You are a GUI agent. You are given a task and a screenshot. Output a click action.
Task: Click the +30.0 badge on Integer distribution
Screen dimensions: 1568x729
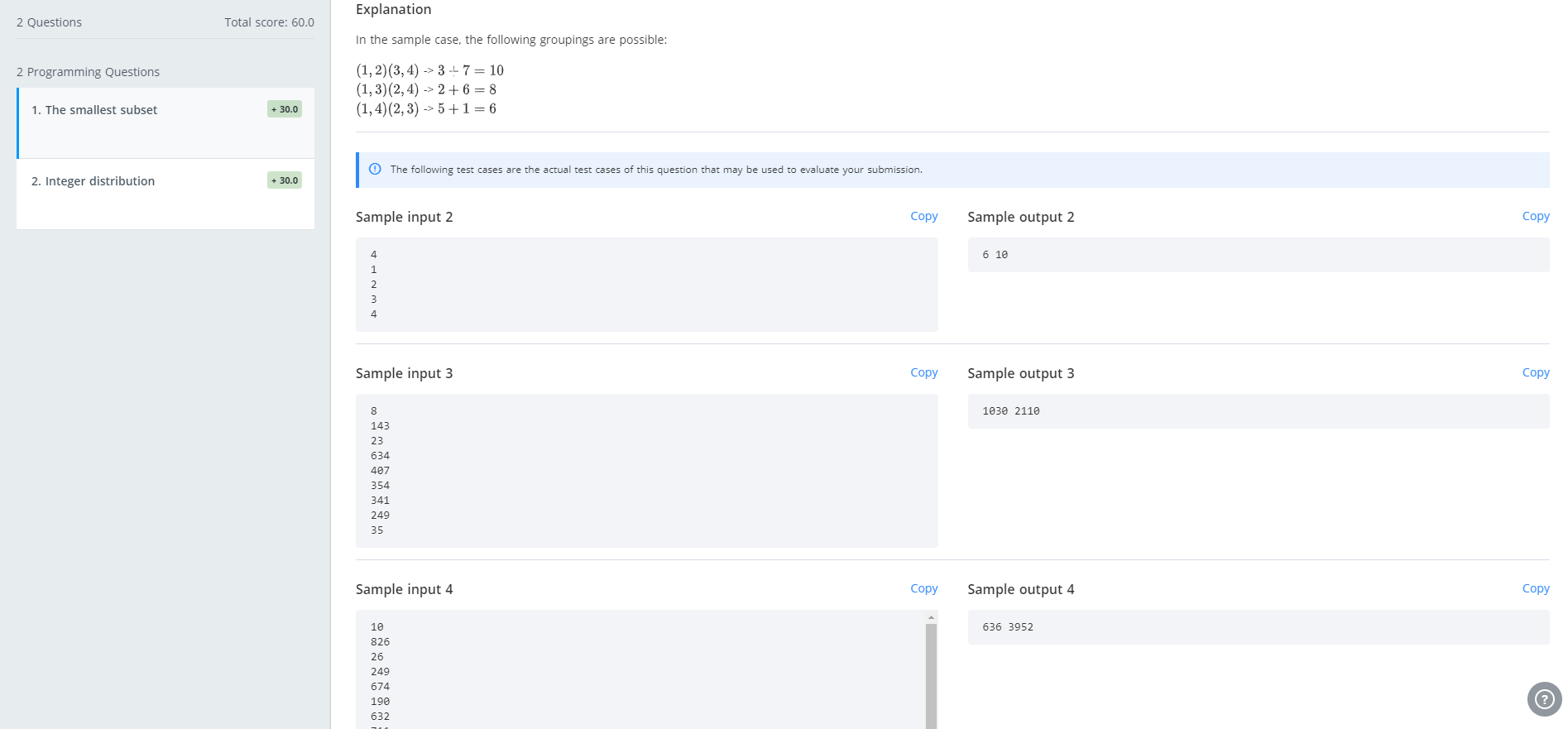point(285,180)
